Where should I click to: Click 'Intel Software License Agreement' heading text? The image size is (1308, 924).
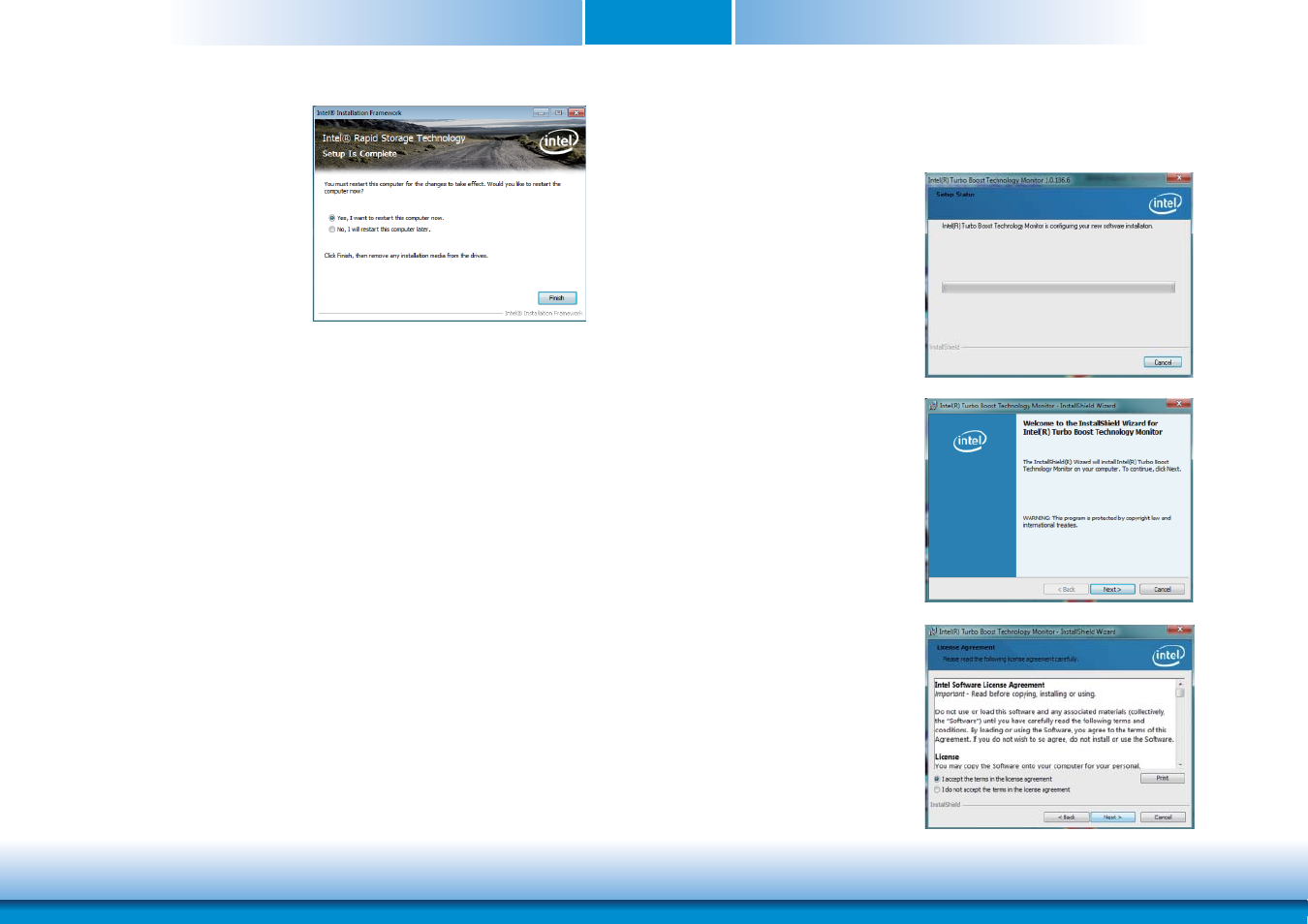point(989,685)
